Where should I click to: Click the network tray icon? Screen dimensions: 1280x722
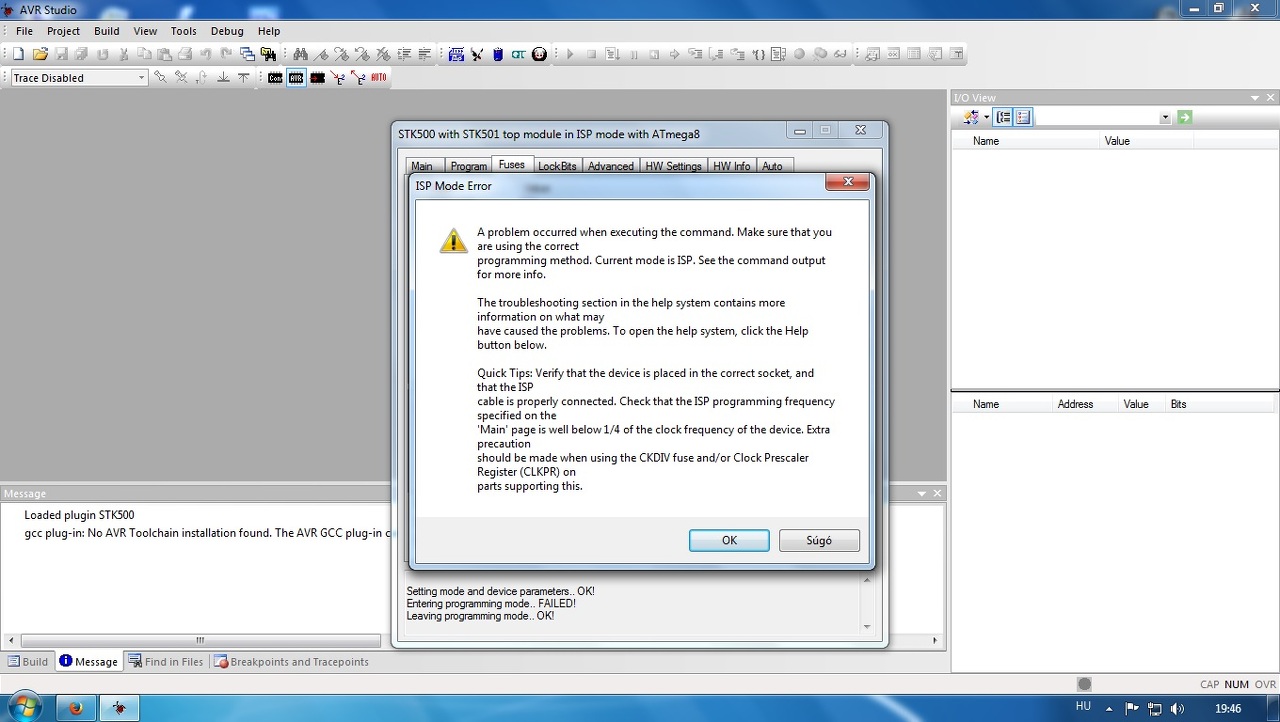click(x=1154, y=709)
